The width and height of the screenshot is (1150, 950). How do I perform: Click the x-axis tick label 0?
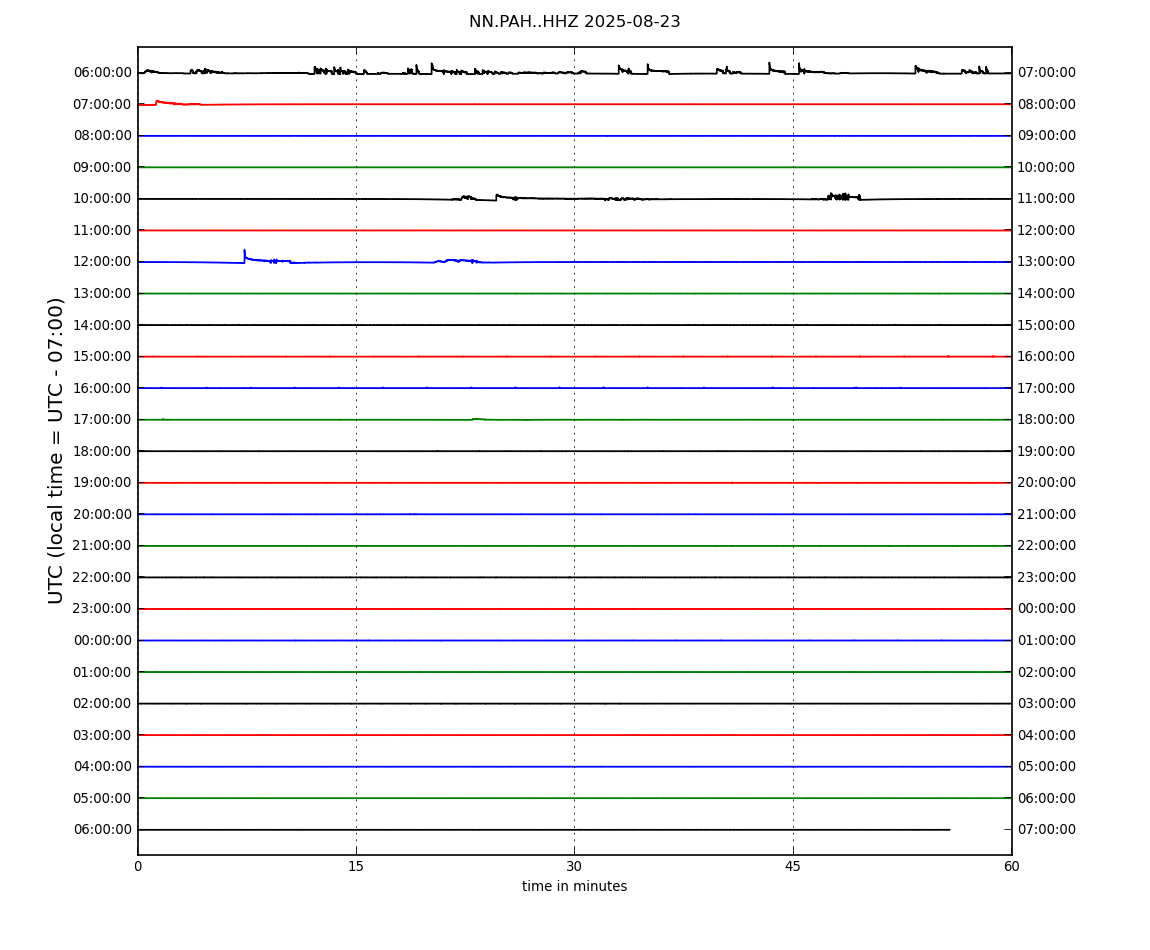click(x=138, y=866)
